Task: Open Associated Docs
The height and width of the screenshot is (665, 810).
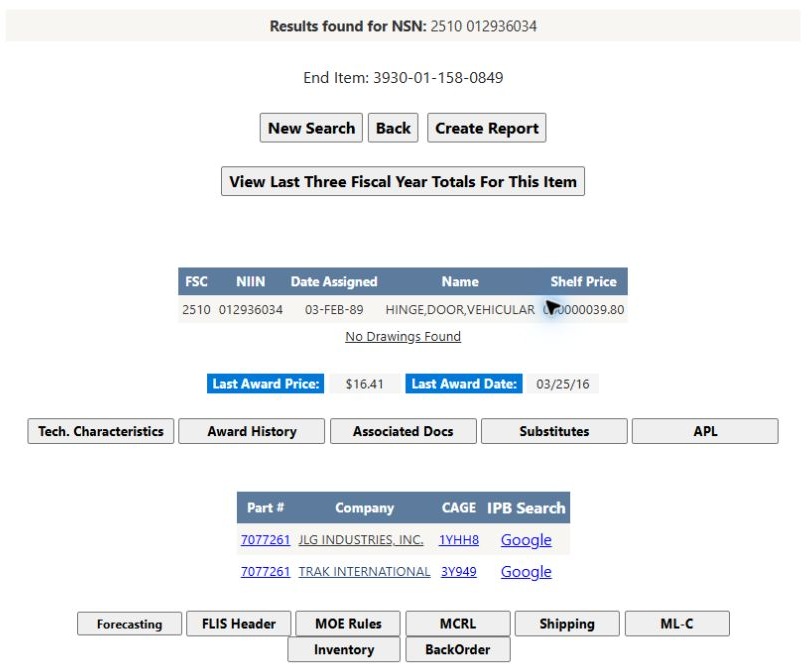Action: pos(403,431)
